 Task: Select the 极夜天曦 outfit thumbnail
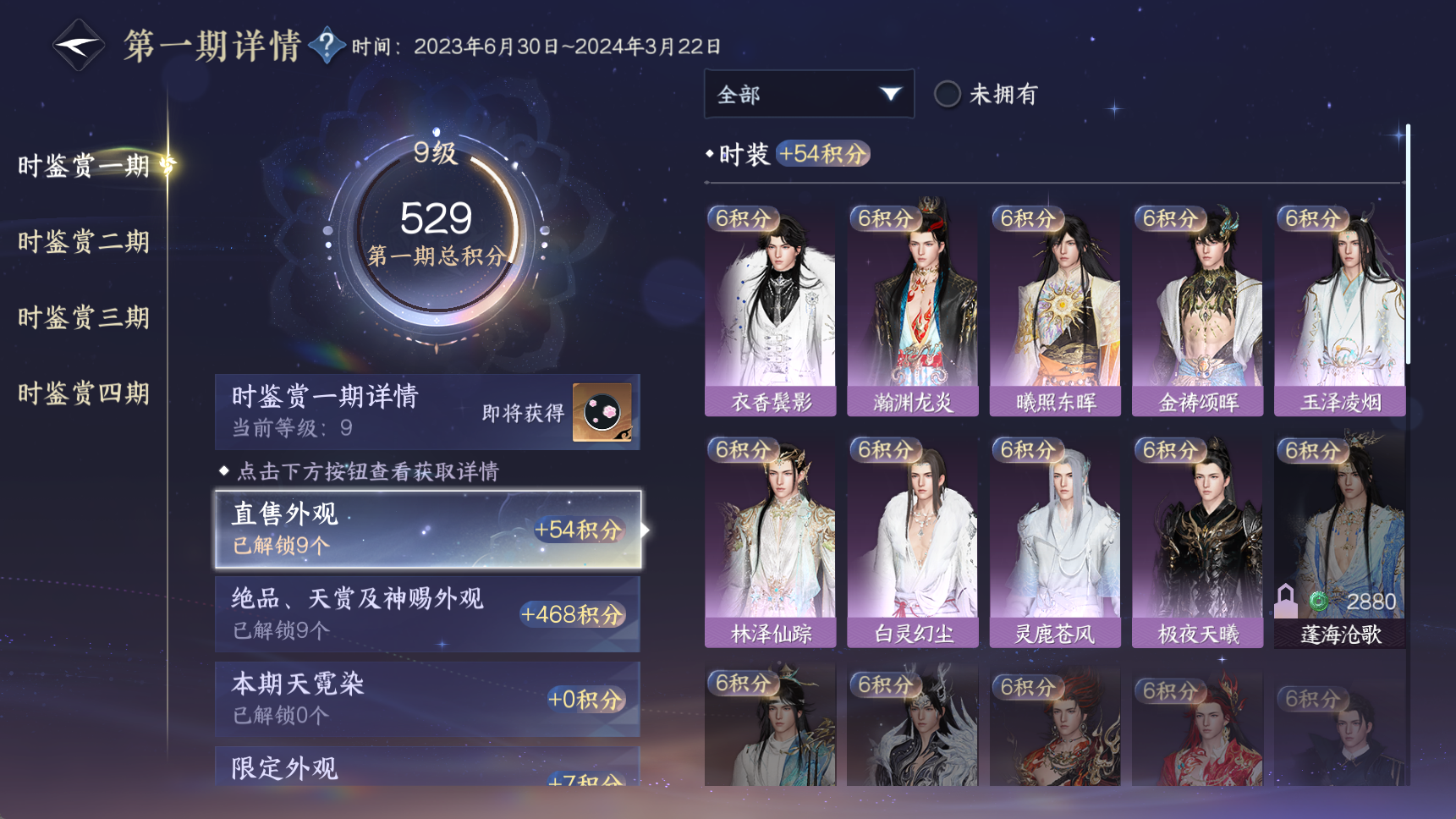coord(1198,542)
